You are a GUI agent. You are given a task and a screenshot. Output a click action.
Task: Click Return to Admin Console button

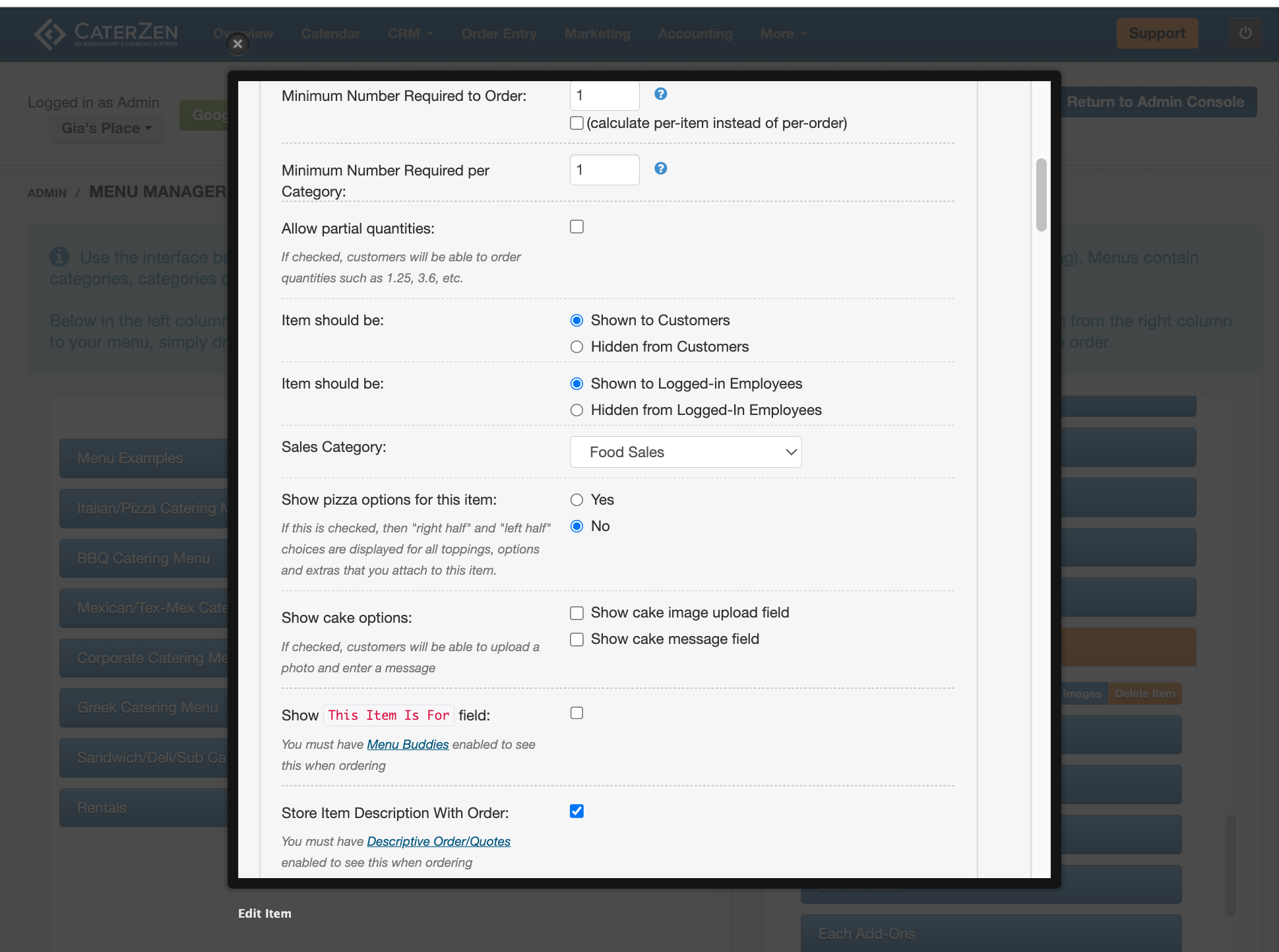[1155, 102]
